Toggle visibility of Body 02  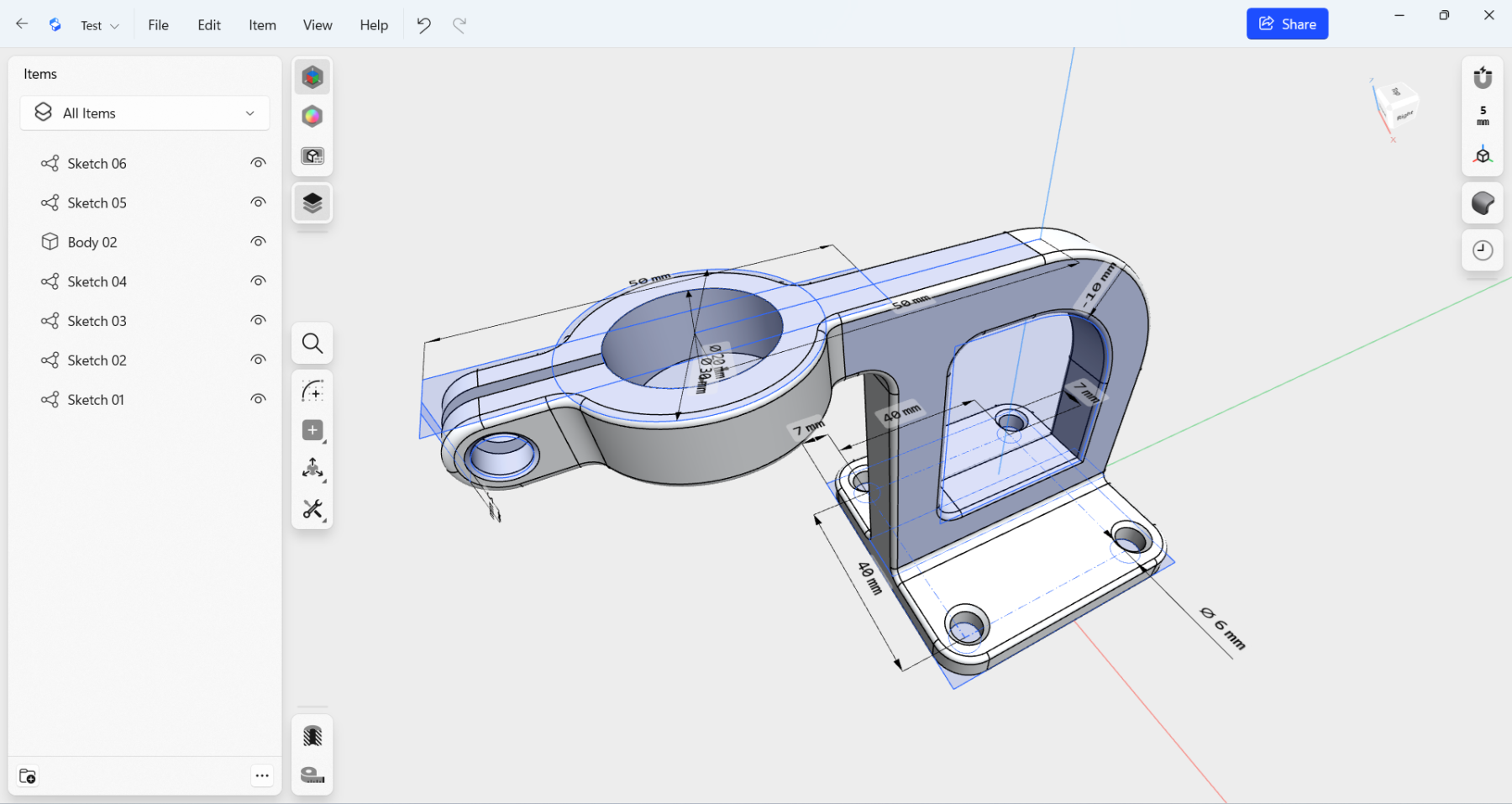pyautogui.click(x=258, y=242)
